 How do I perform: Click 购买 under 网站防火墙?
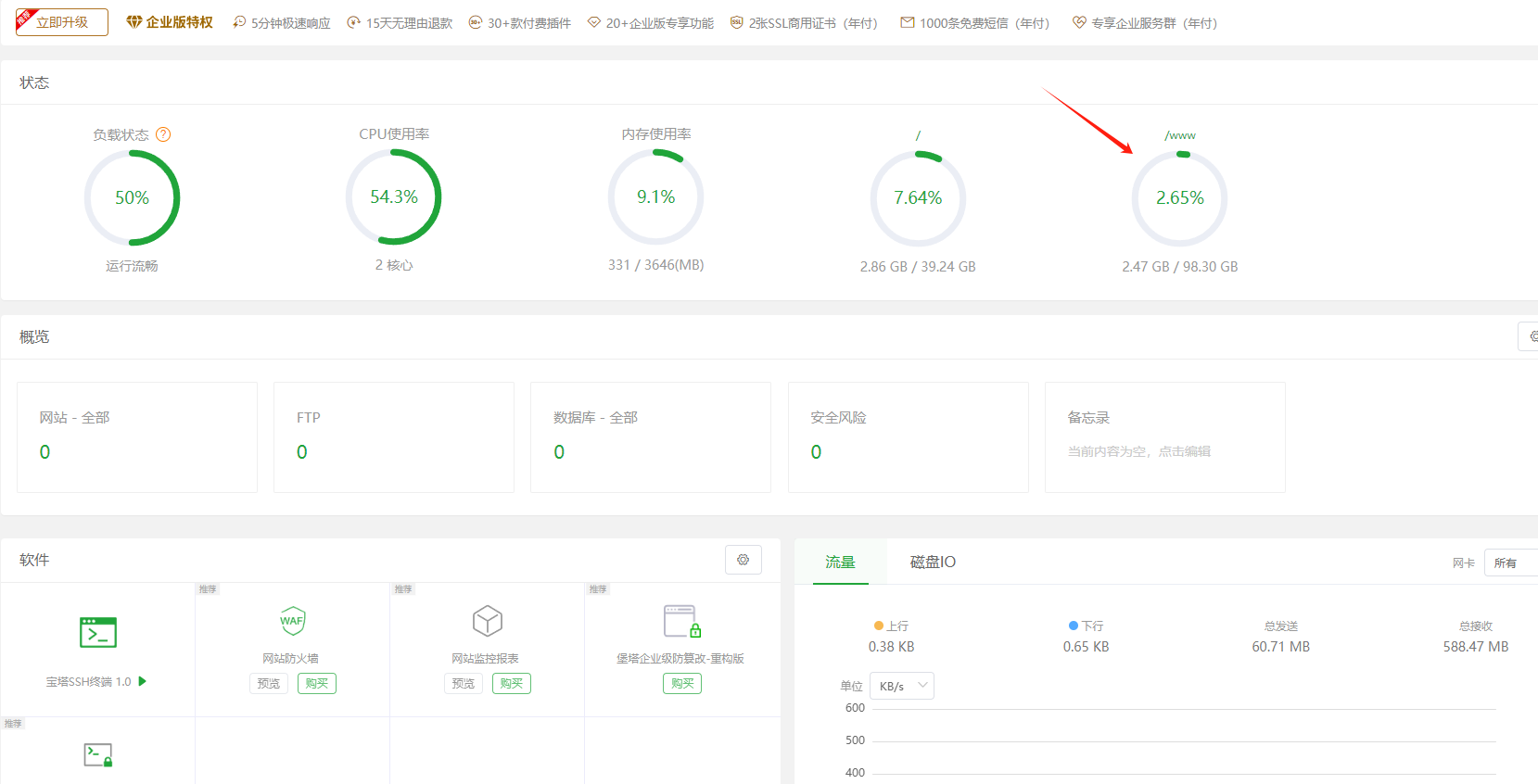pyautogui.click(x=317, y=684)
